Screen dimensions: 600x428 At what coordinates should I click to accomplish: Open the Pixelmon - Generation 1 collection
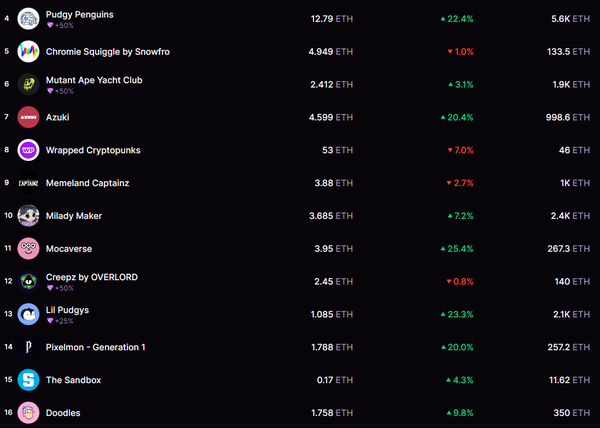coord(96,347)
